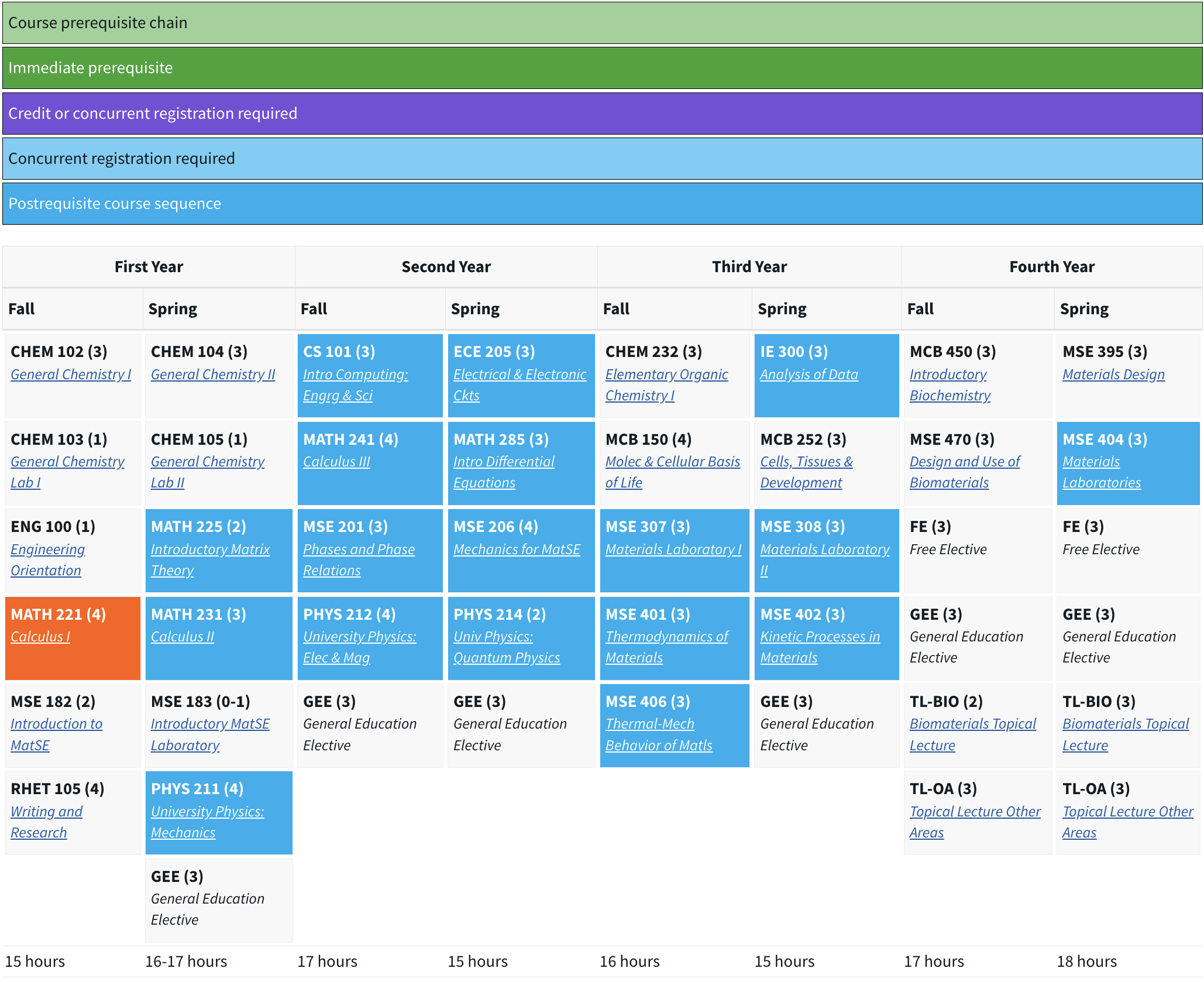Click Thermal-Mech Behavior of Matls link

point(659,734)
